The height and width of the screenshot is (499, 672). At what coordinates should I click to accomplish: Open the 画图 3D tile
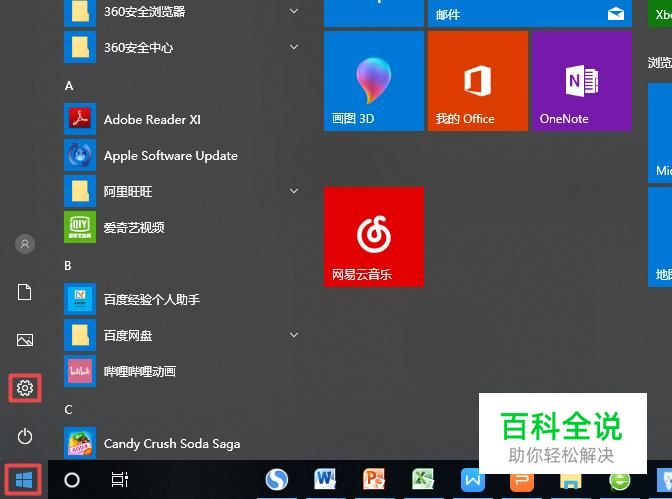374,81
